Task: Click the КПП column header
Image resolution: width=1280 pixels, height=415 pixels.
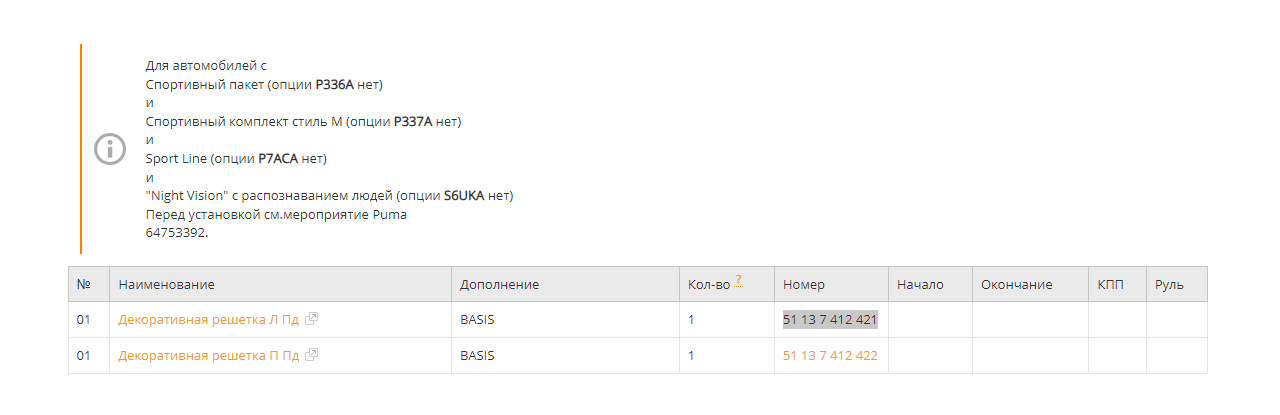Action: [1110, 285]
